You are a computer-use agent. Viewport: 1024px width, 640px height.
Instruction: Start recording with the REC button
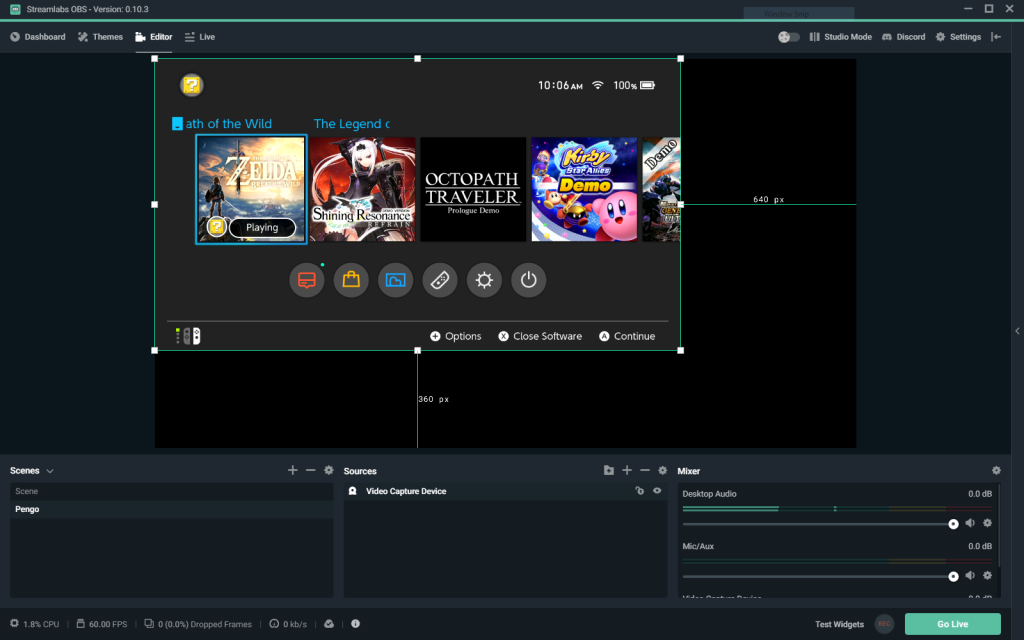[x=884, y=624]
